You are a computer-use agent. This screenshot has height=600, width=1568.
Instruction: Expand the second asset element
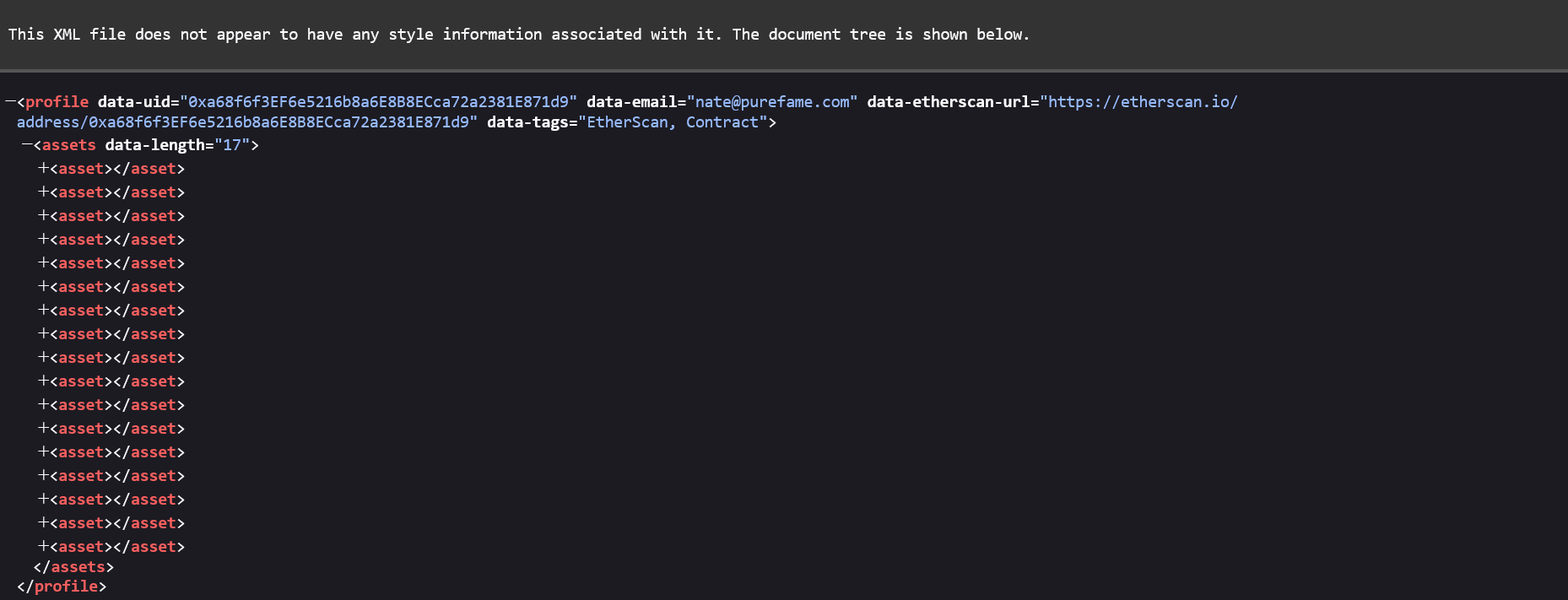tap(43, 192)
